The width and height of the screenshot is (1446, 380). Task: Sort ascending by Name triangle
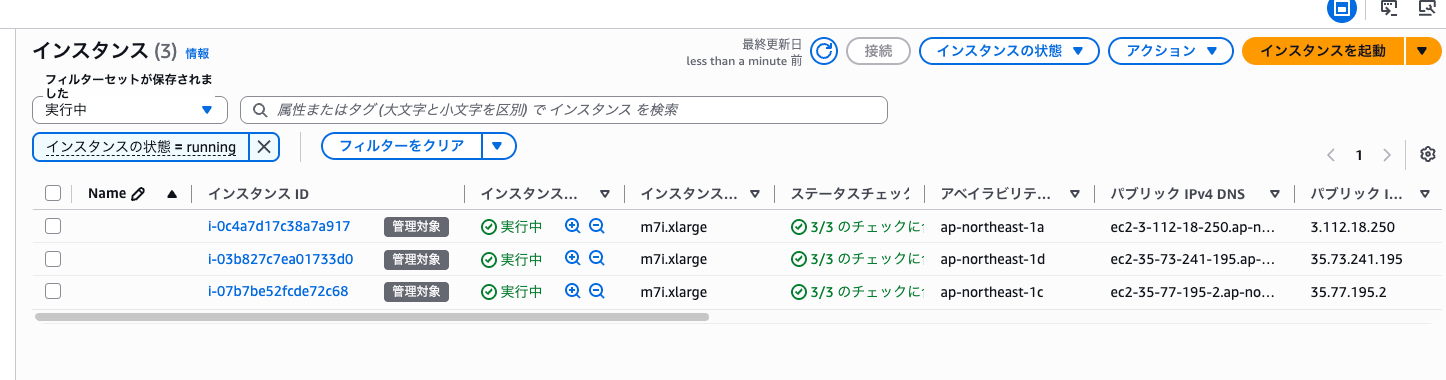(x=172, y=194)
